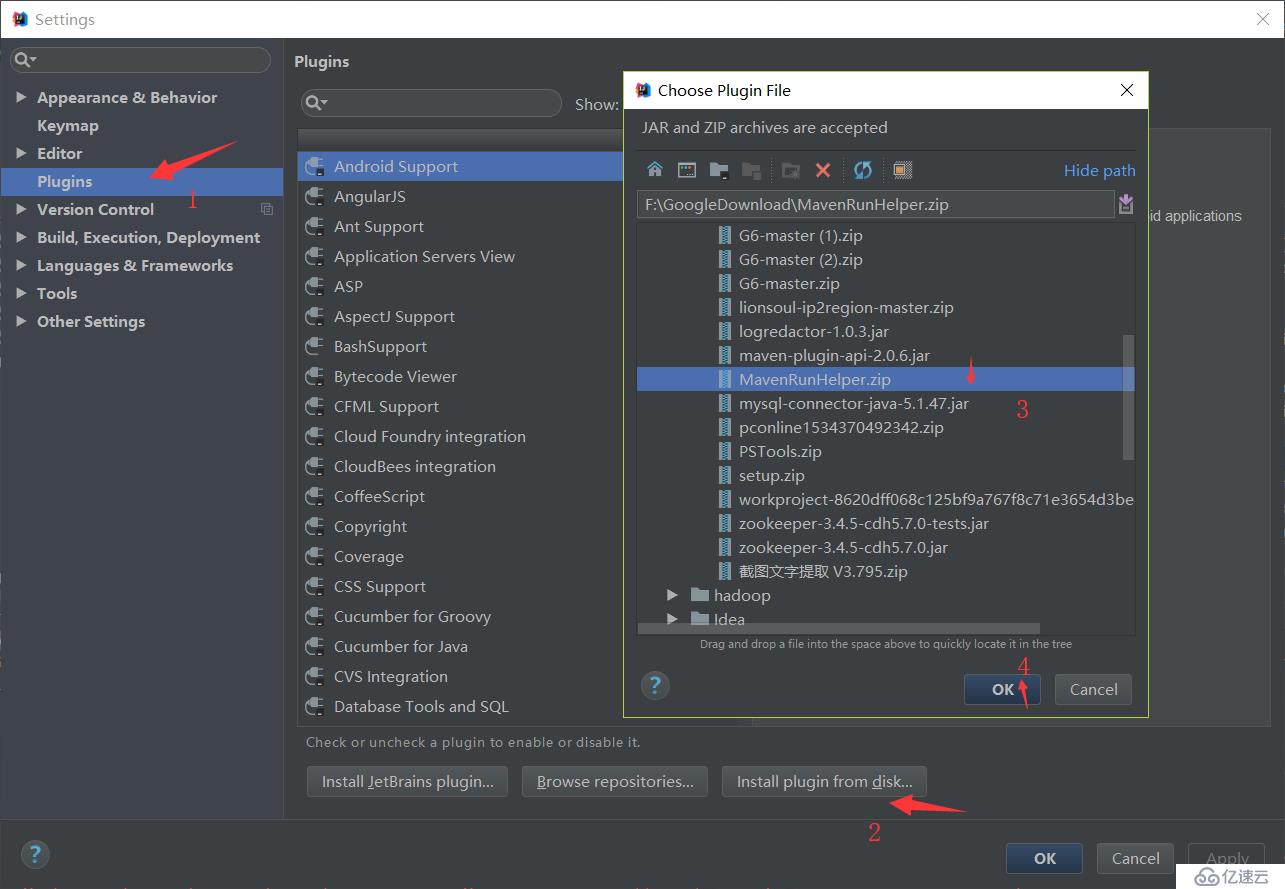
Task: Click the Module directory toolbar icon
Action: 751,170
